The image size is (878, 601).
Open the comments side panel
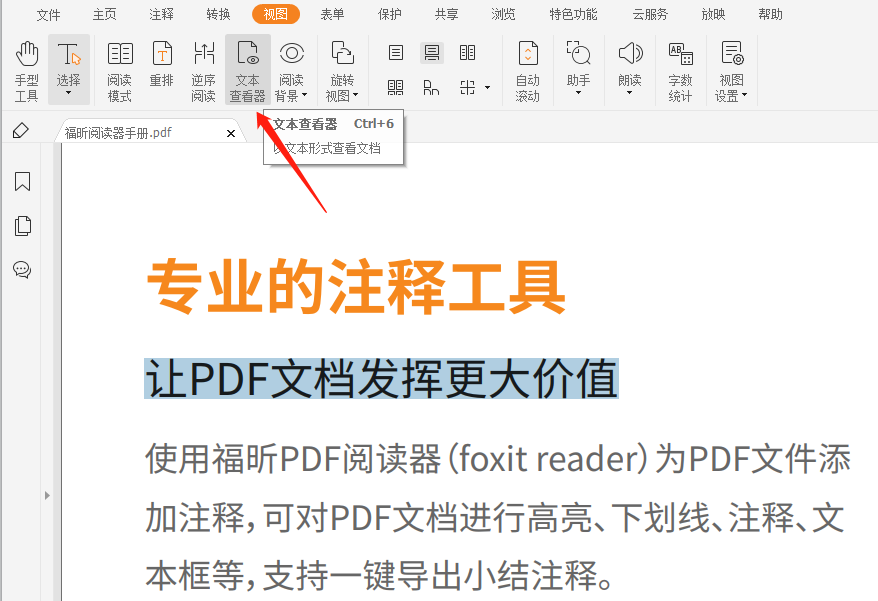click(22, 270)
